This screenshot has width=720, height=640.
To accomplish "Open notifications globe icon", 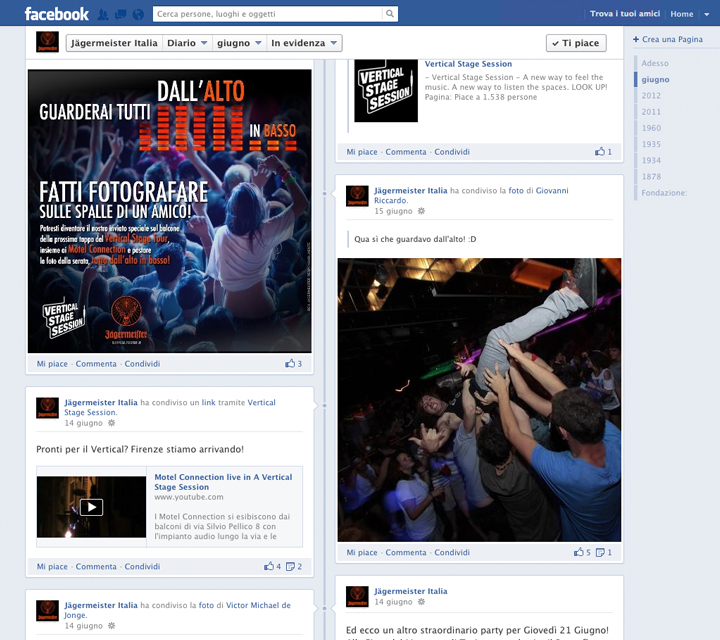I will [138, 15].
